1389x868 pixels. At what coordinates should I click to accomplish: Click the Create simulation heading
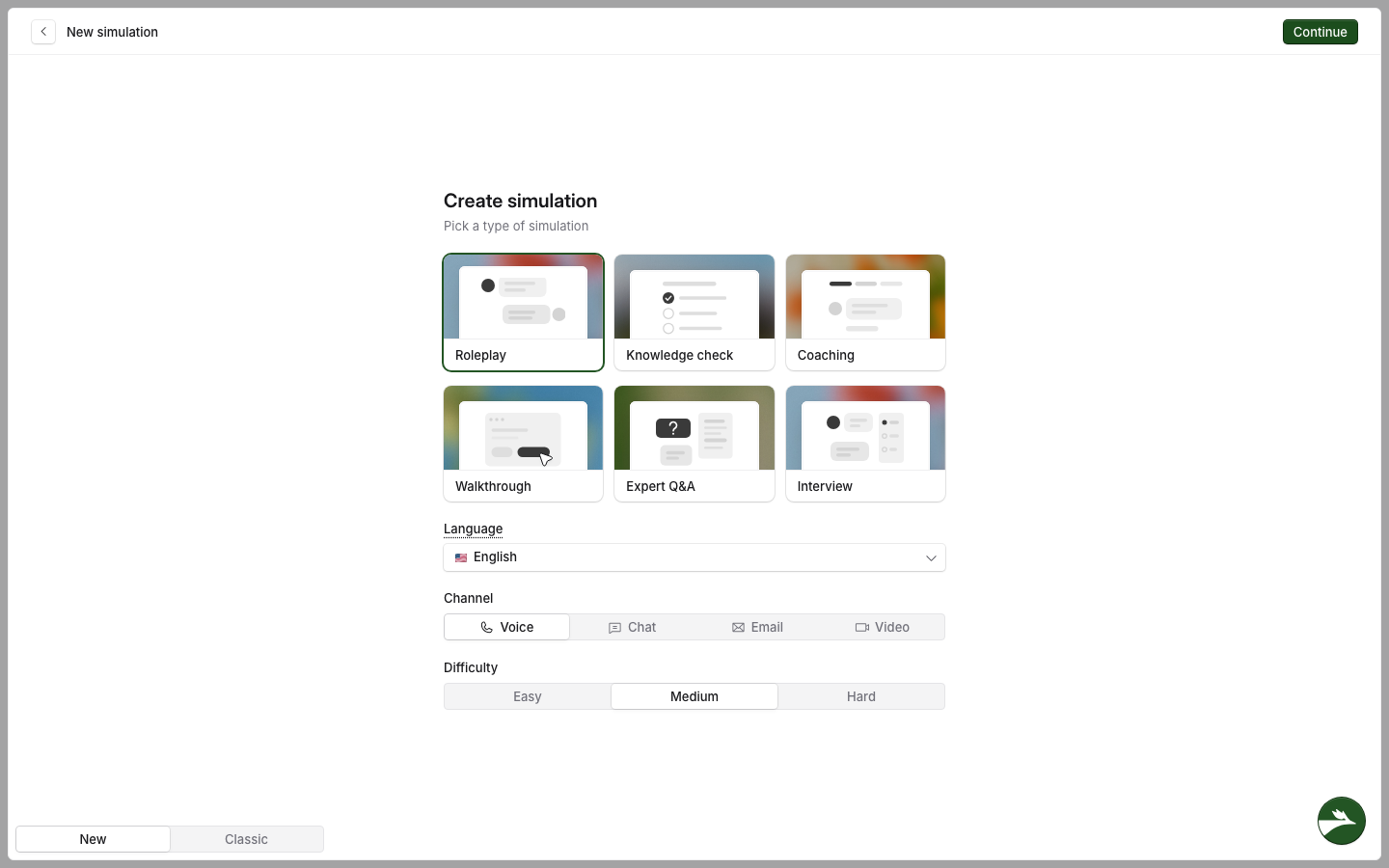click(x=520, y=201)
